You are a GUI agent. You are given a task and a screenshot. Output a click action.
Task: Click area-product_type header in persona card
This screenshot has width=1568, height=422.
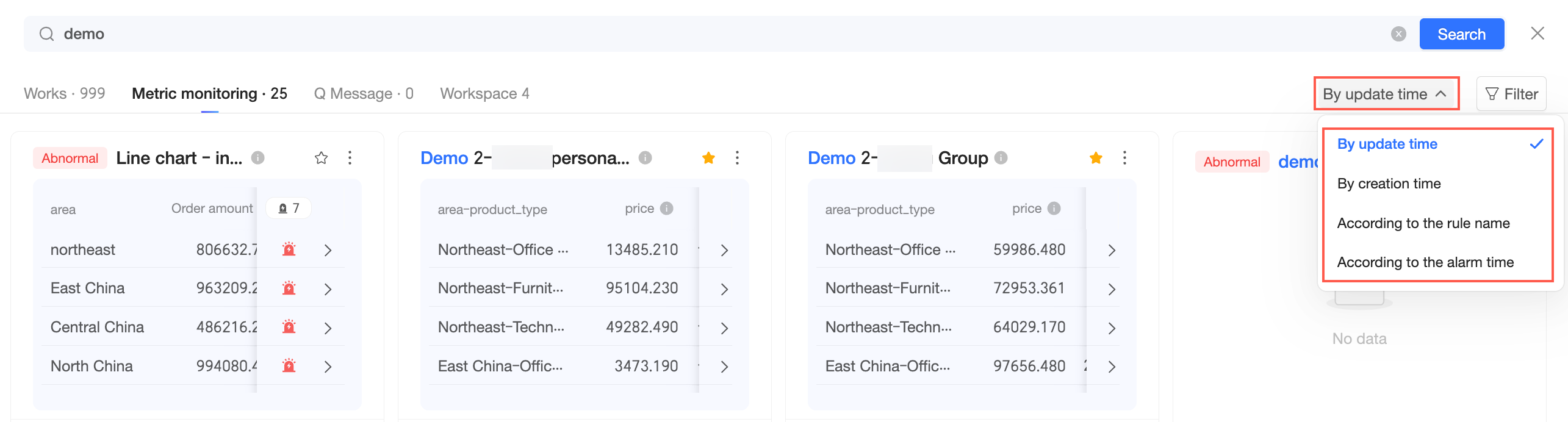click(492, 210)
